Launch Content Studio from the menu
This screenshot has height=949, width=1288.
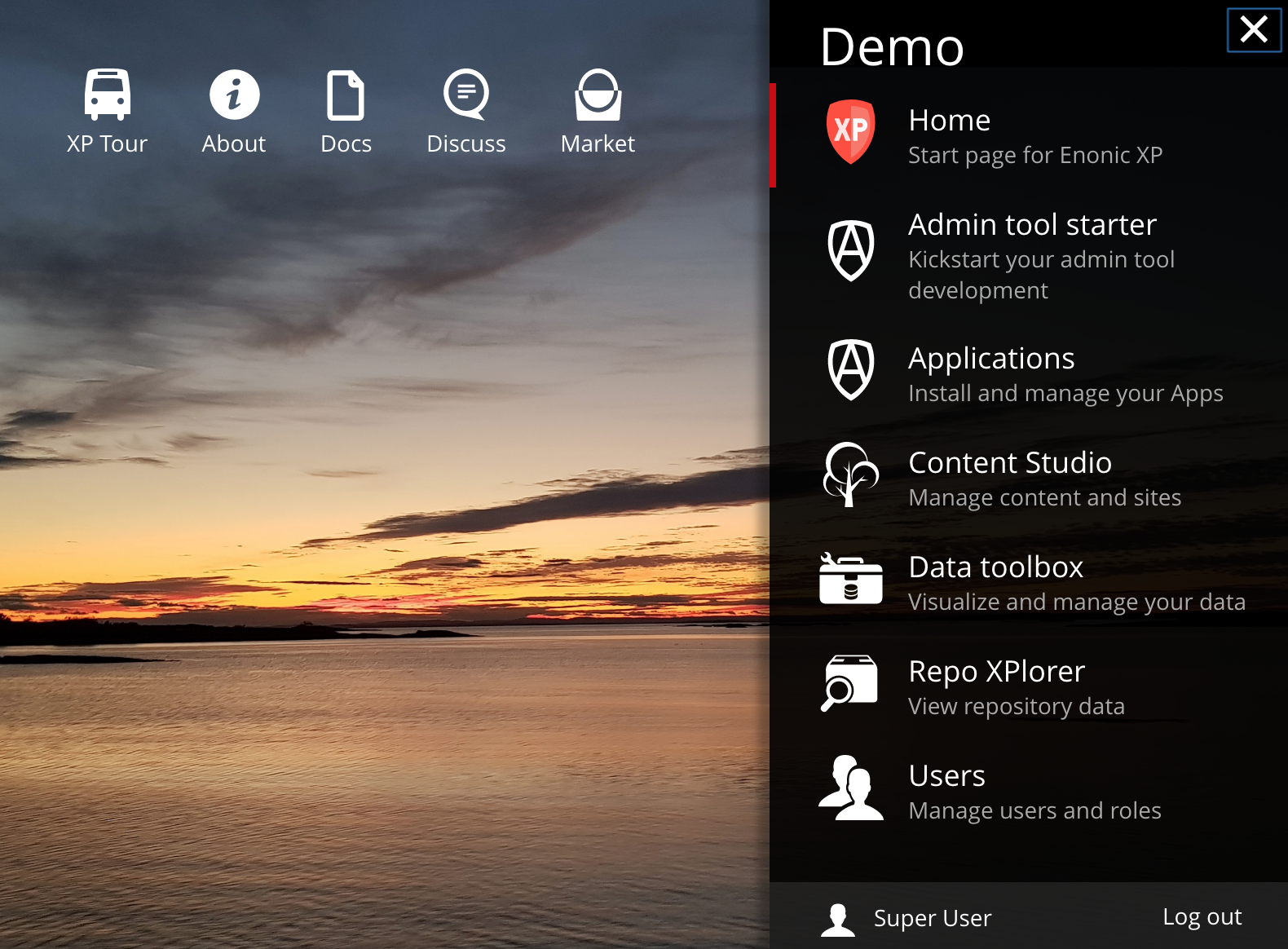pyautogui.click(x=1029, y=478)
